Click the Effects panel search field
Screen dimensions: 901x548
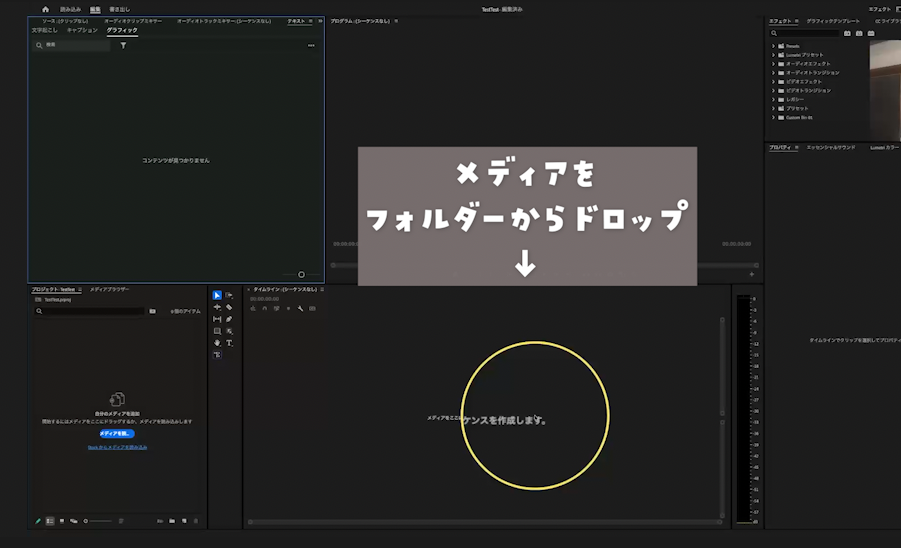805,33
